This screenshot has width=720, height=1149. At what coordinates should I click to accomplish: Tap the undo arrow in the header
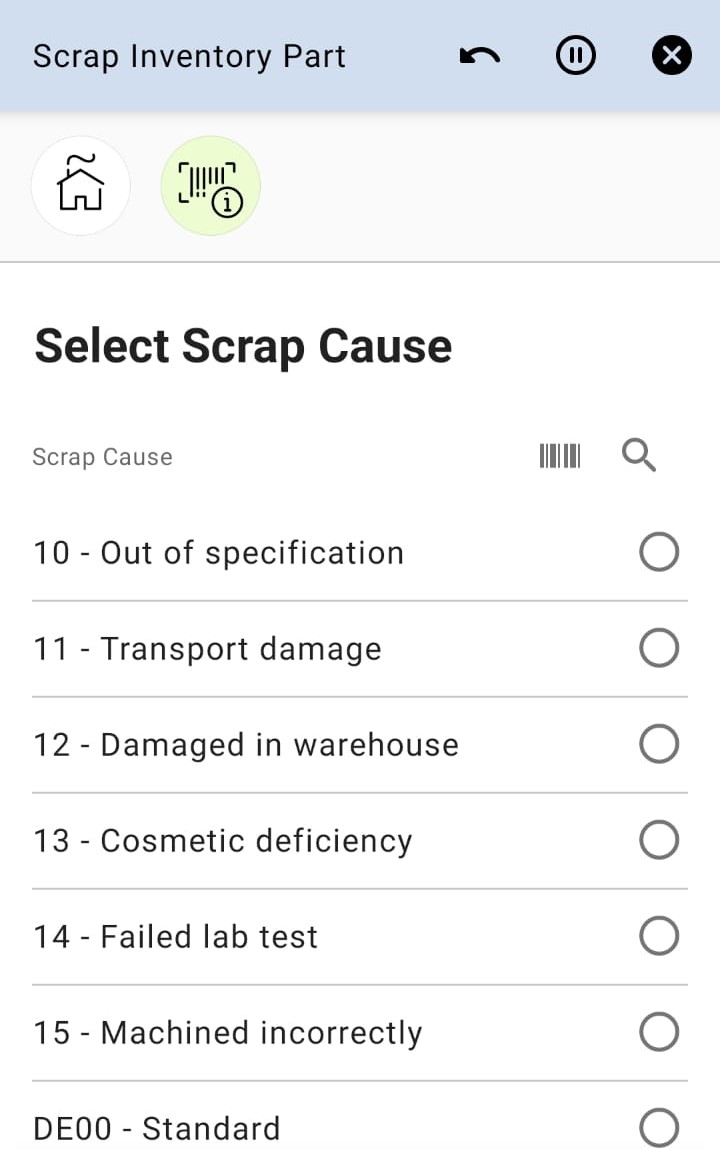point(479,55)
